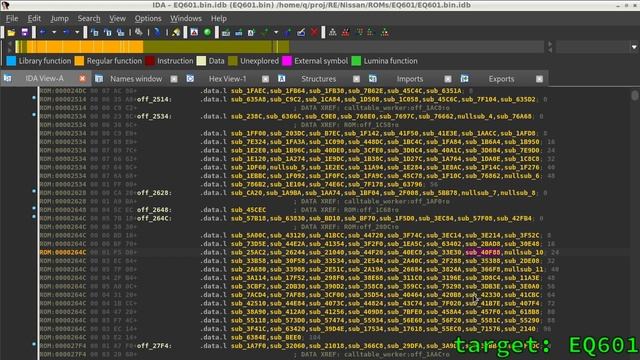Open the Jump menu
Viewport: 640px width, 360px height.
tap(60, 18)
